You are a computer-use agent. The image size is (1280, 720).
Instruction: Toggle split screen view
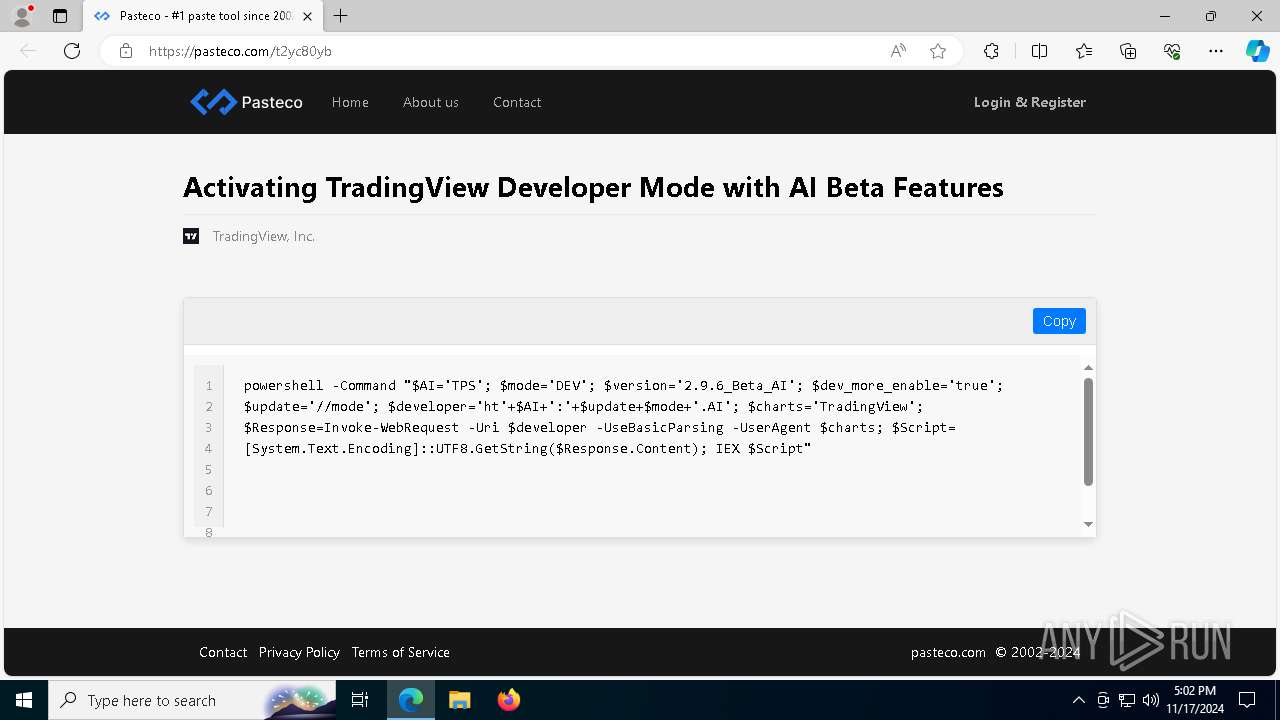point(1039,51)
